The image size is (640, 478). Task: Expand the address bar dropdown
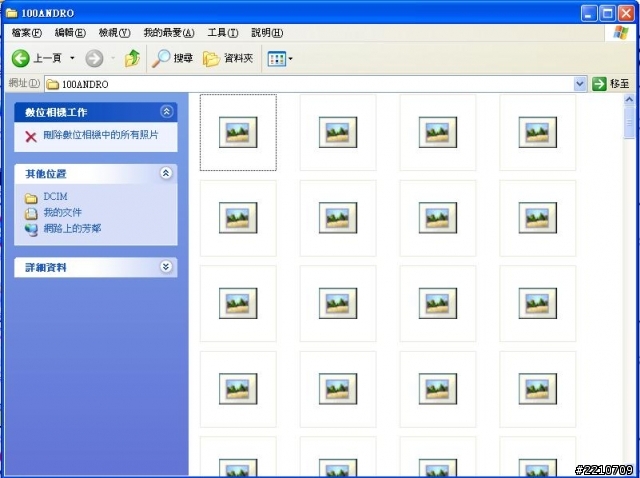580,84
